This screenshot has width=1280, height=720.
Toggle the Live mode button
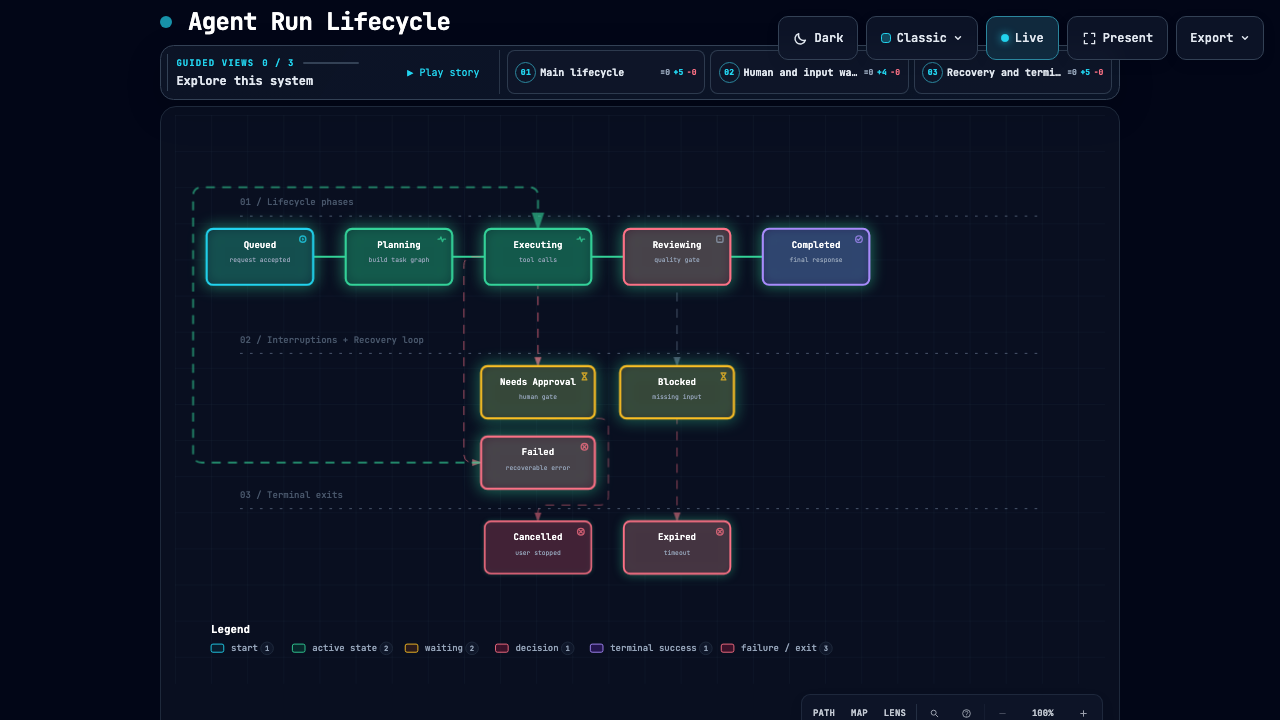1022,38
